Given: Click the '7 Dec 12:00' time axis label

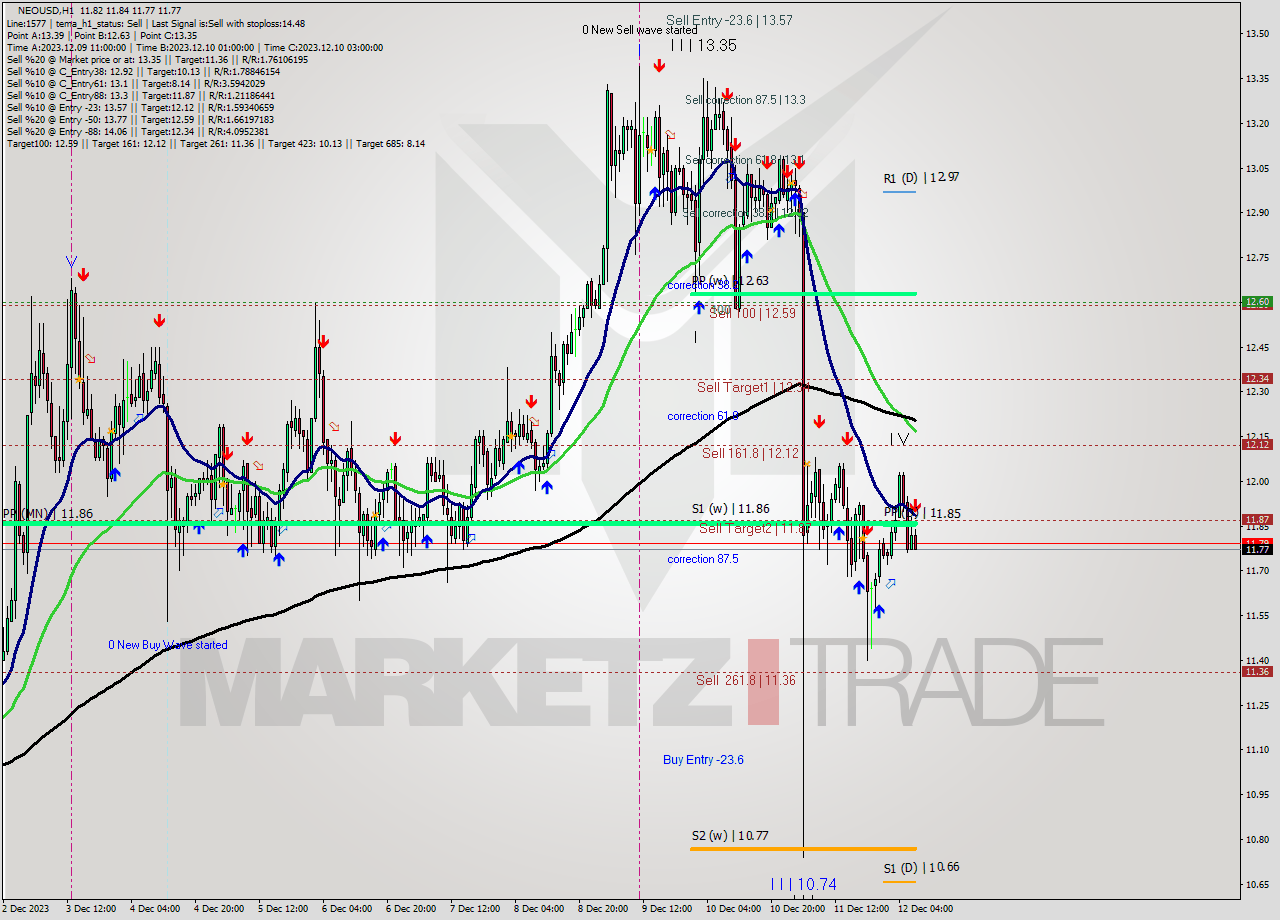Looking at the screenshot, I should click(475, 909).
